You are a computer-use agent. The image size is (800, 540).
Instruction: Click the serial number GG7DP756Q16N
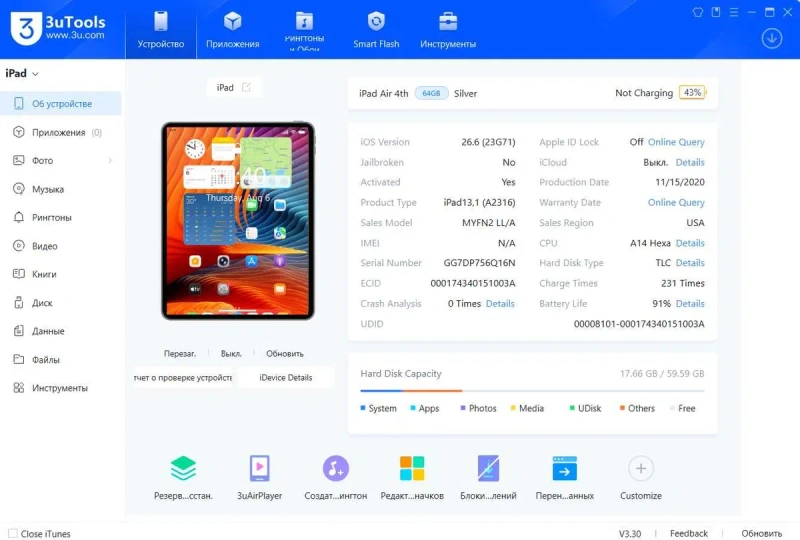(479, 263)
